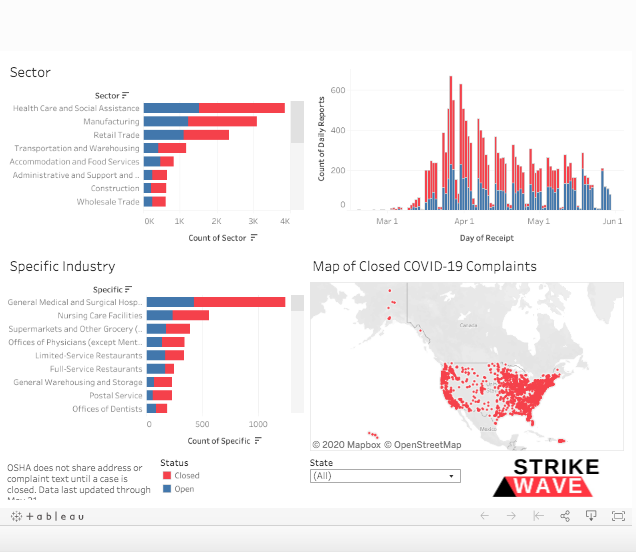Open the share icon in toolbar
This screenshot has height=552, width=636.
point(565,516)
